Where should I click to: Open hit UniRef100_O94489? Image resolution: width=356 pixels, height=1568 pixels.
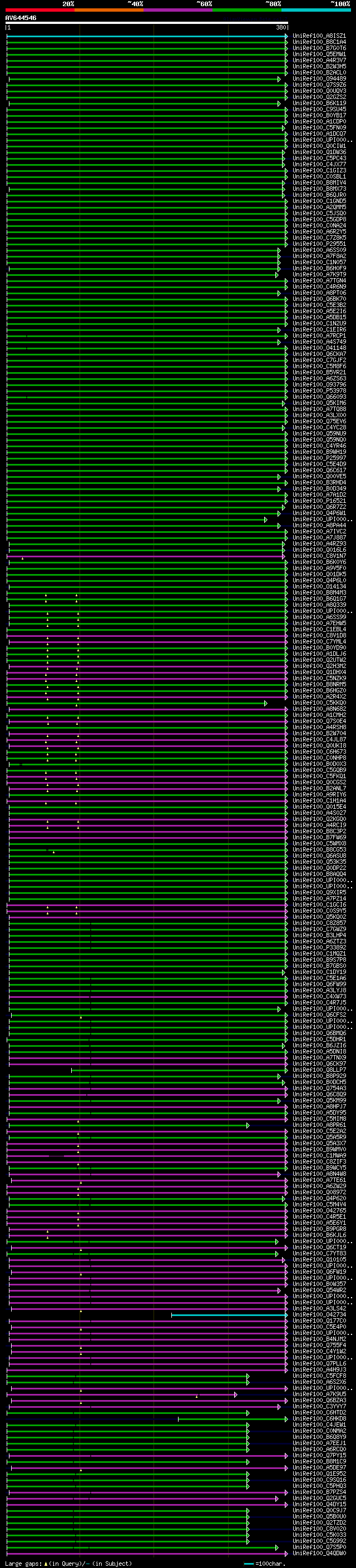click(x=319, y=78)
